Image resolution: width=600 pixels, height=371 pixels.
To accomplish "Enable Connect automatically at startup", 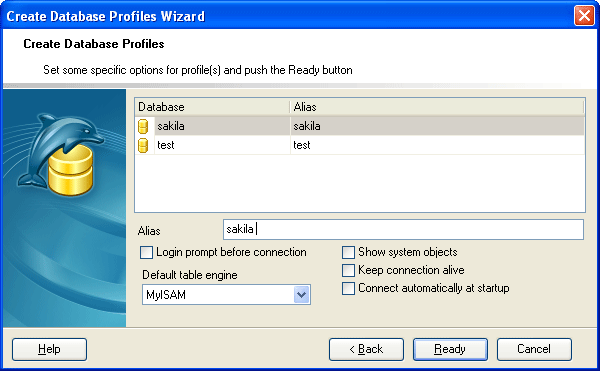I will coord(348,288).
